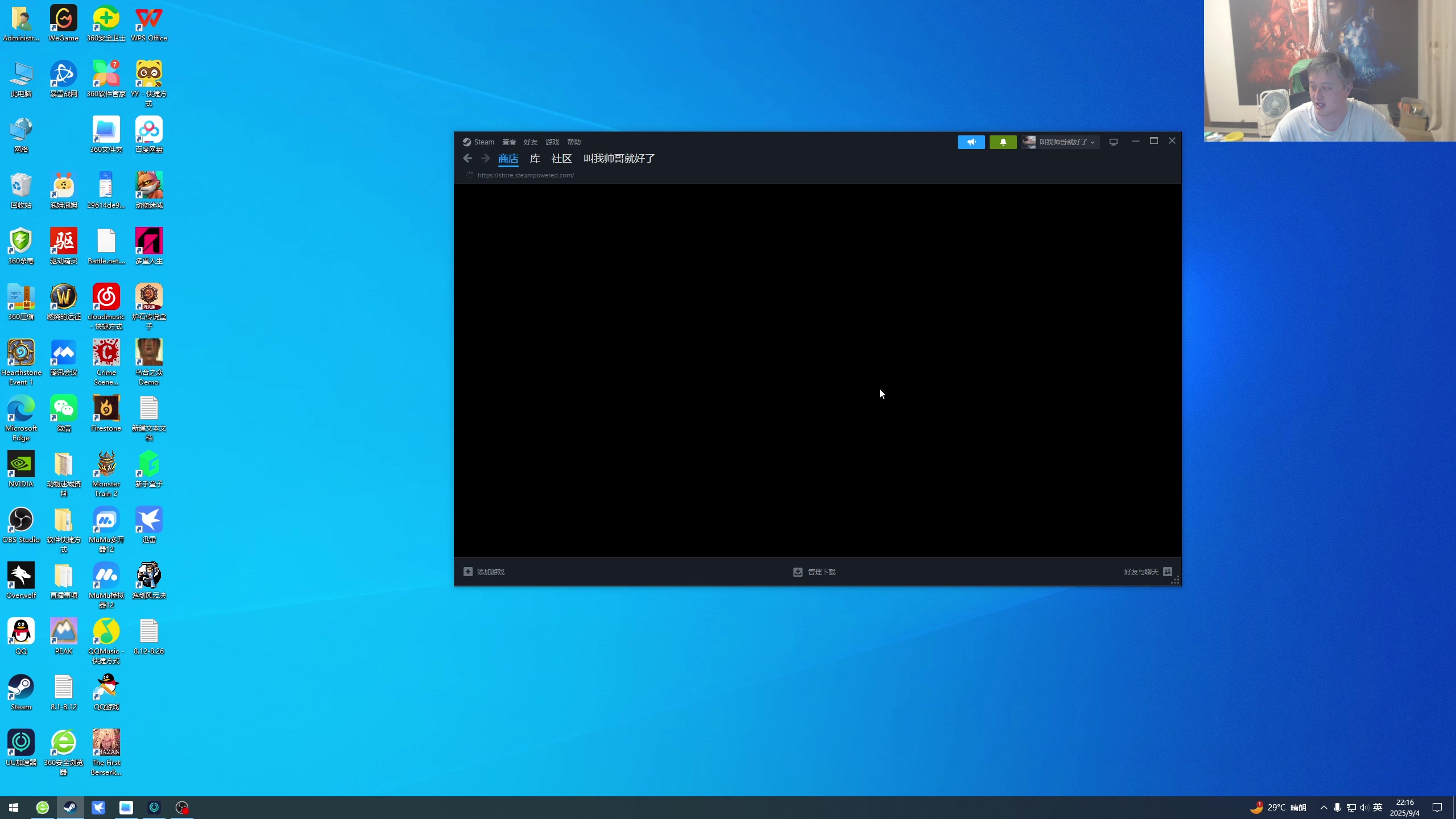Open 好友与聊天 friends and chat
Viewport: 1456px width, 819px height.
point(1148,572)
